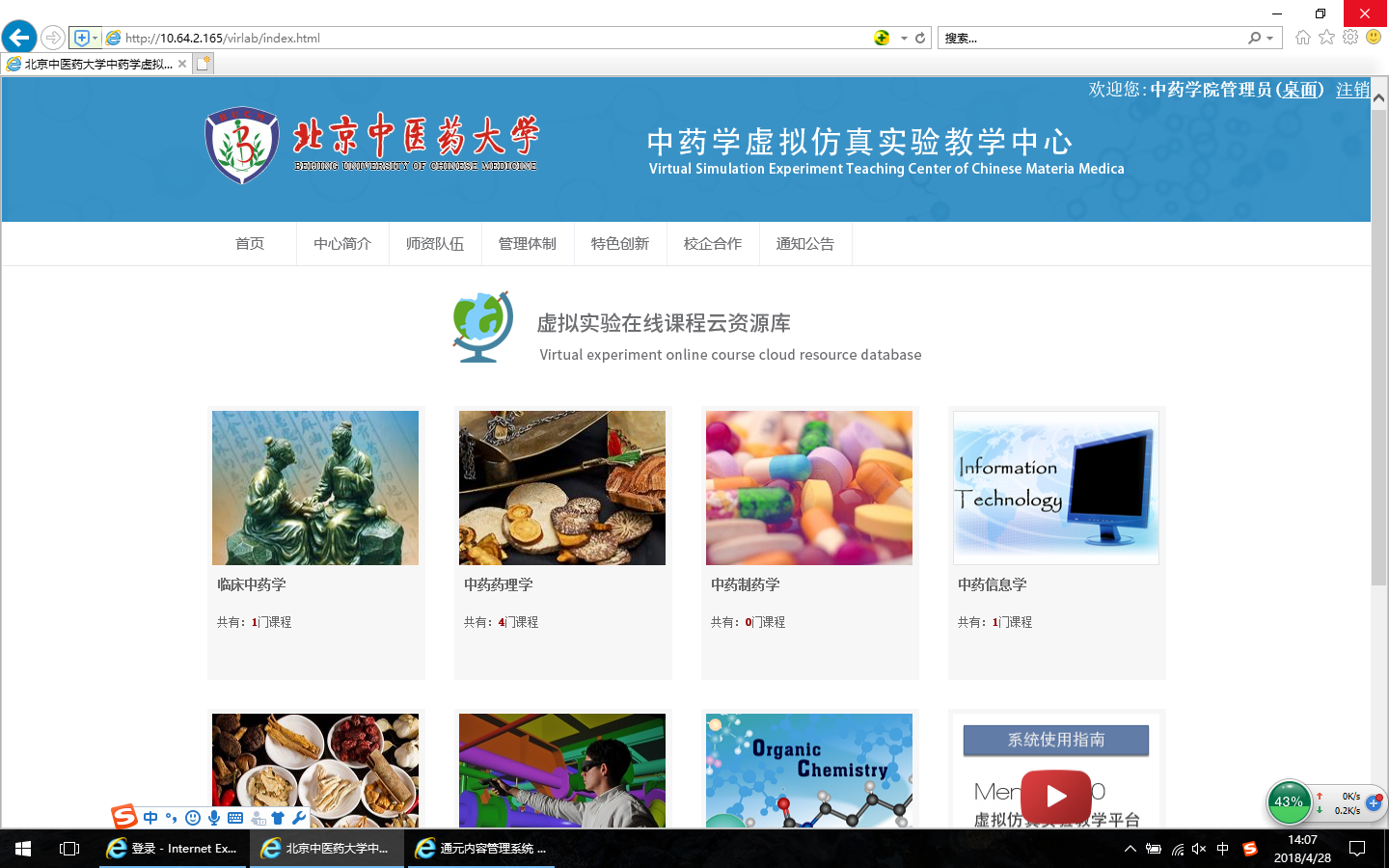Open the Task View taskbar button
Viewport: 1389px width, 868px height.
pyautogui.click(x=69, y=849)
